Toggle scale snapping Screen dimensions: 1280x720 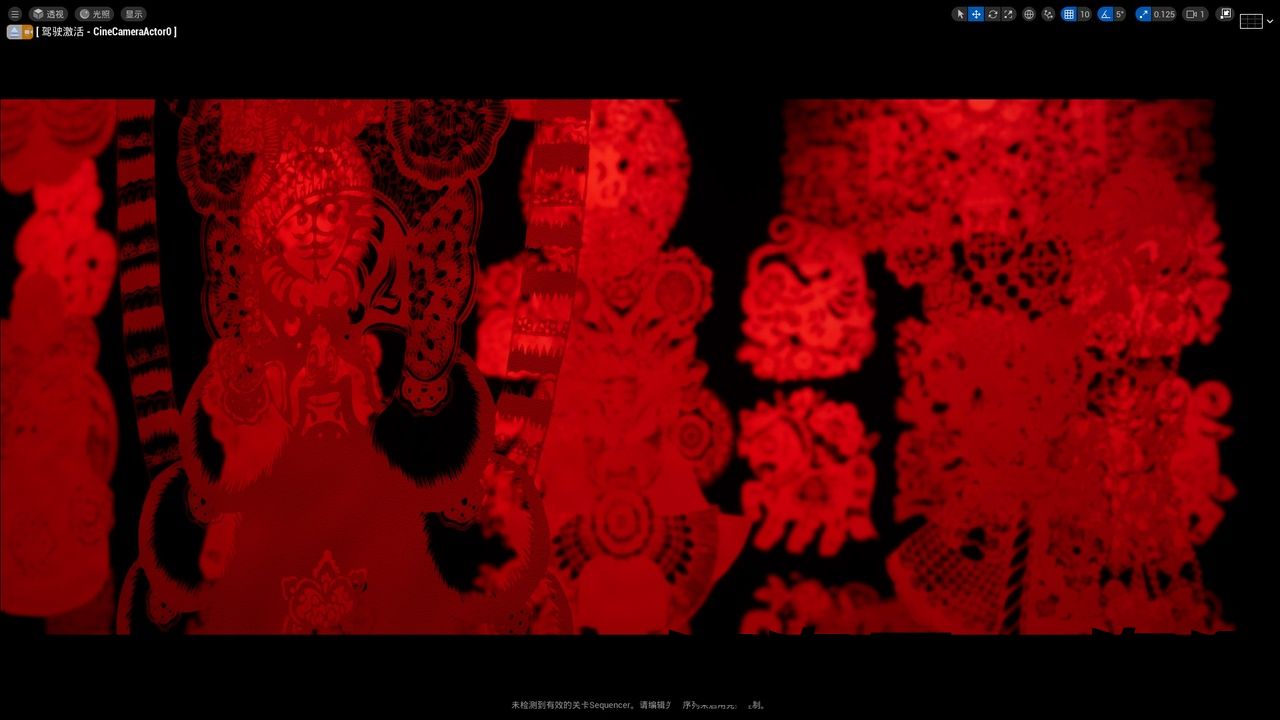click(x=1144, y=14)
